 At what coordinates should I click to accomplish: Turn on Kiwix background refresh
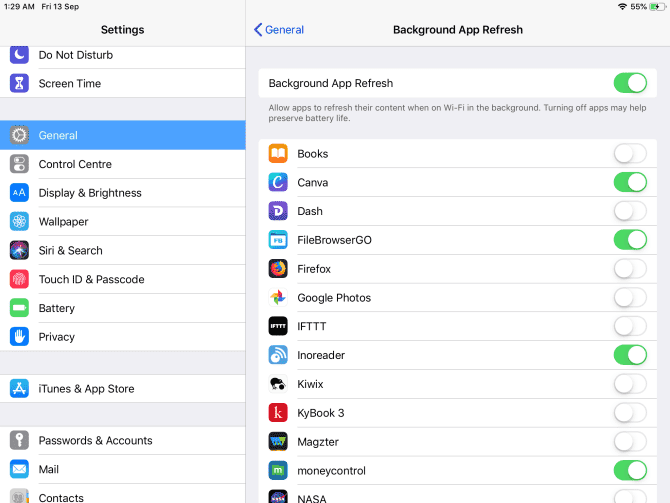(630, 384)
